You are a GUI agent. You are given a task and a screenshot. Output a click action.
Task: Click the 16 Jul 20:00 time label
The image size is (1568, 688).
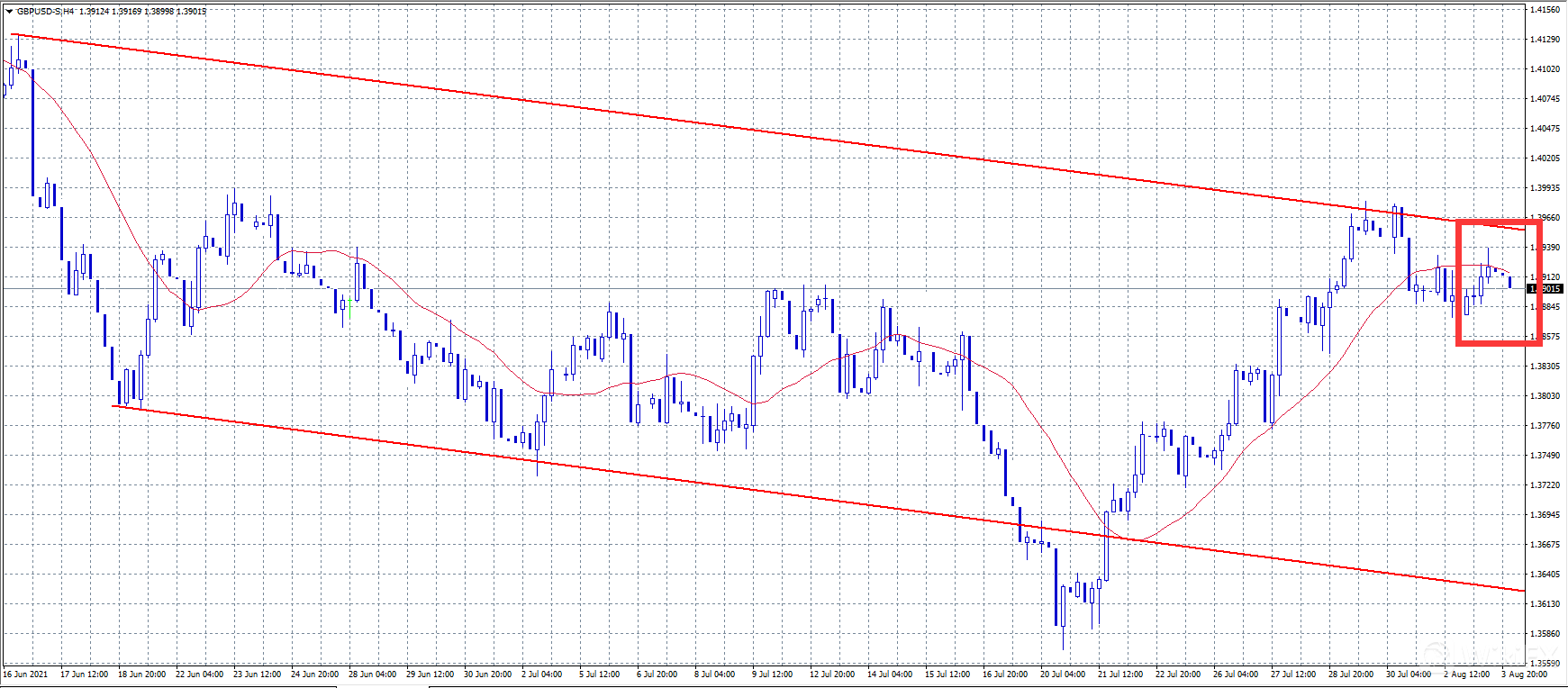1006,674
